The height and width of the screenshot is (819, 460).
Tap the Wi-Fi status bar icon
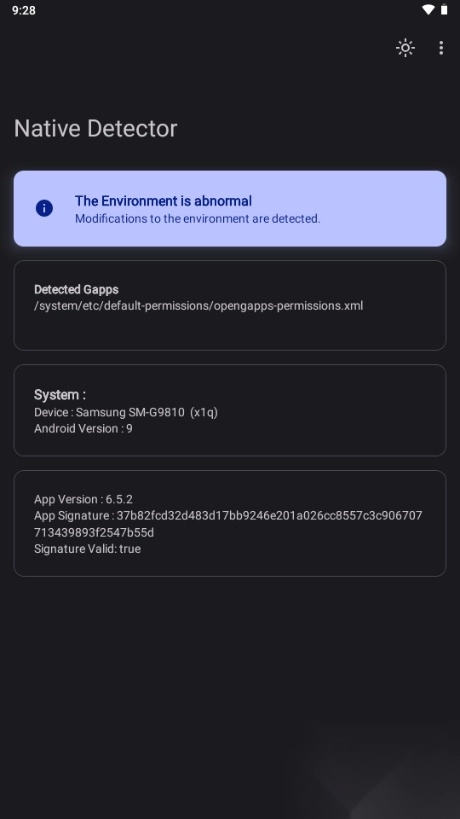(x=428, y=10)
